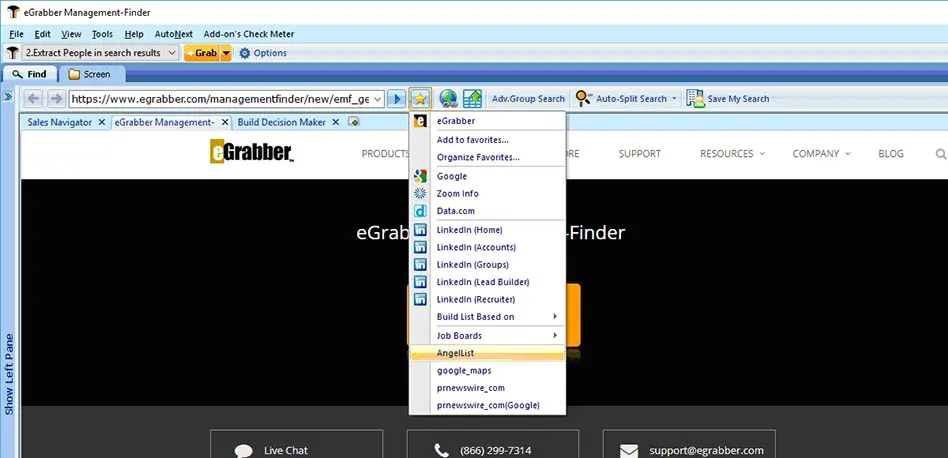
Task: Open the Edit menu
Action: click(42, 34)
